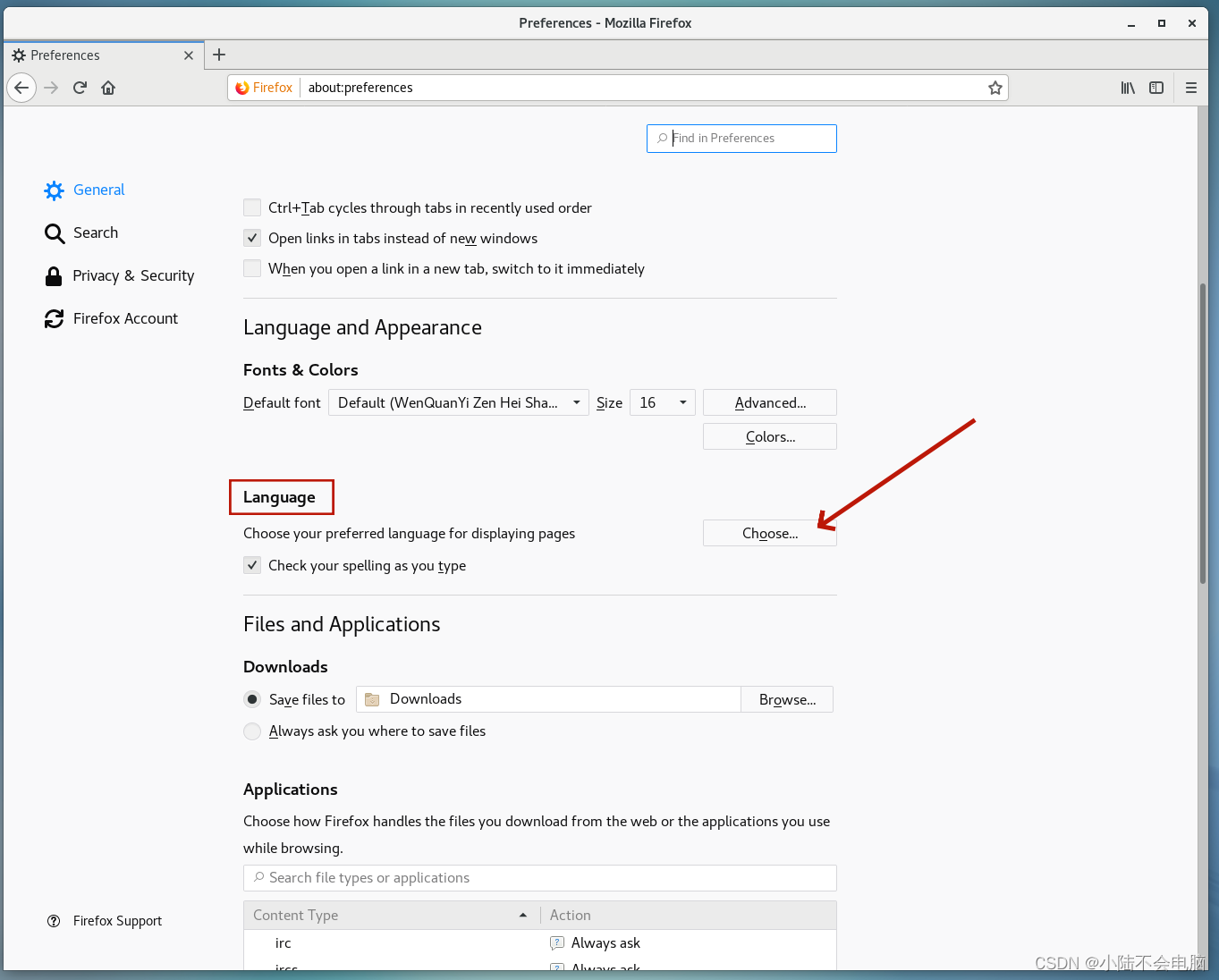Viewport: 1219px width, 980px height.
Task: Enable Ctrl+Tab cycles through tabs
Action: tap(252, 207)
